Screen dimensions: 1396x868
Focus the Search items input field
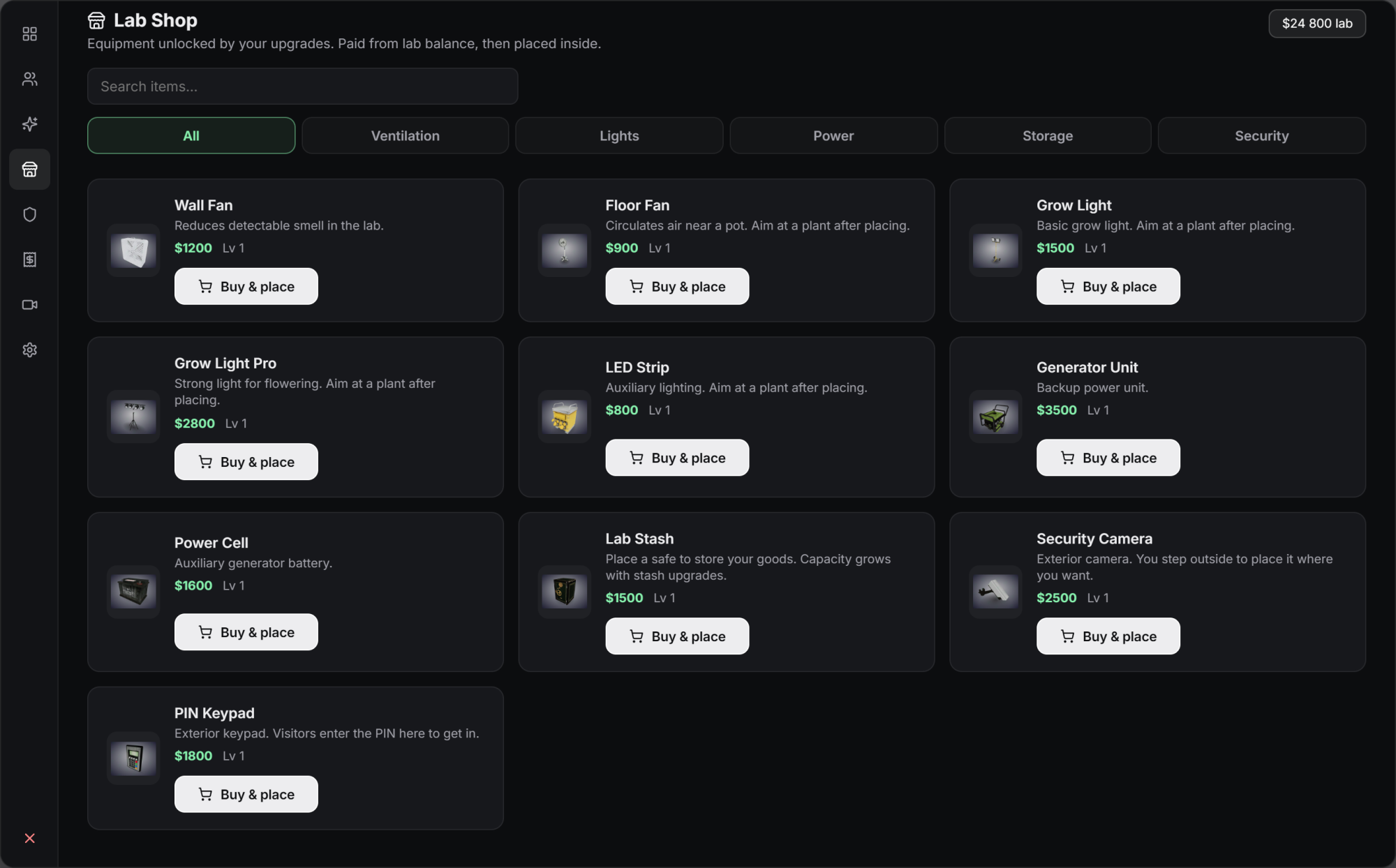(302, 87)
